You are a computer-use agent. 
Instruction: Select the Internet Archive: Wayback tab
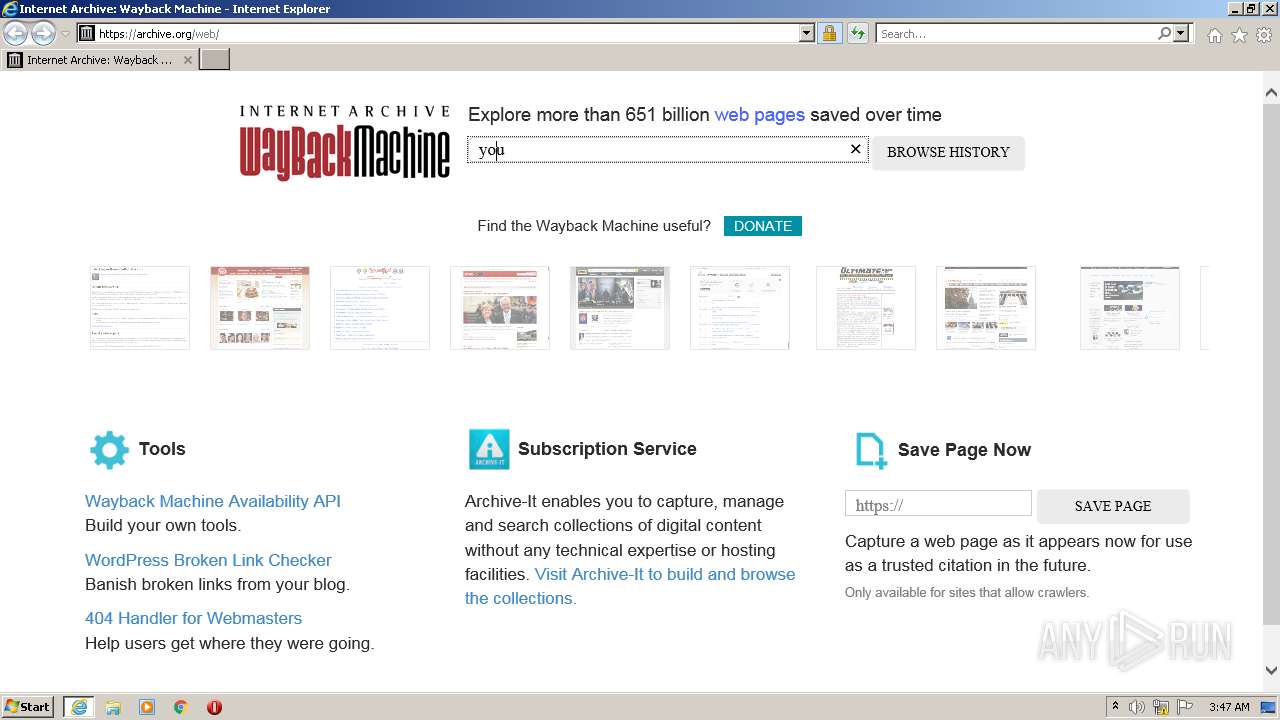pos(100,60)
